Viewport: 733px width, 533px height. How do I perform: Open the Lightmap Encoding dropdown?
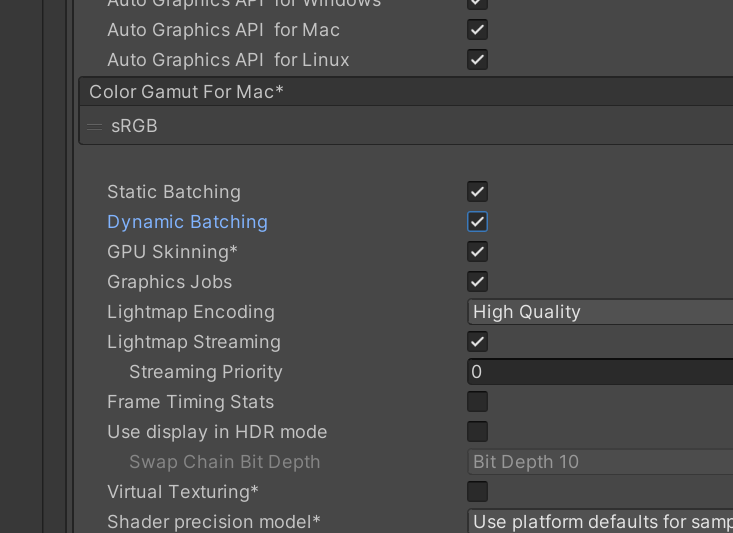(600, 312)
